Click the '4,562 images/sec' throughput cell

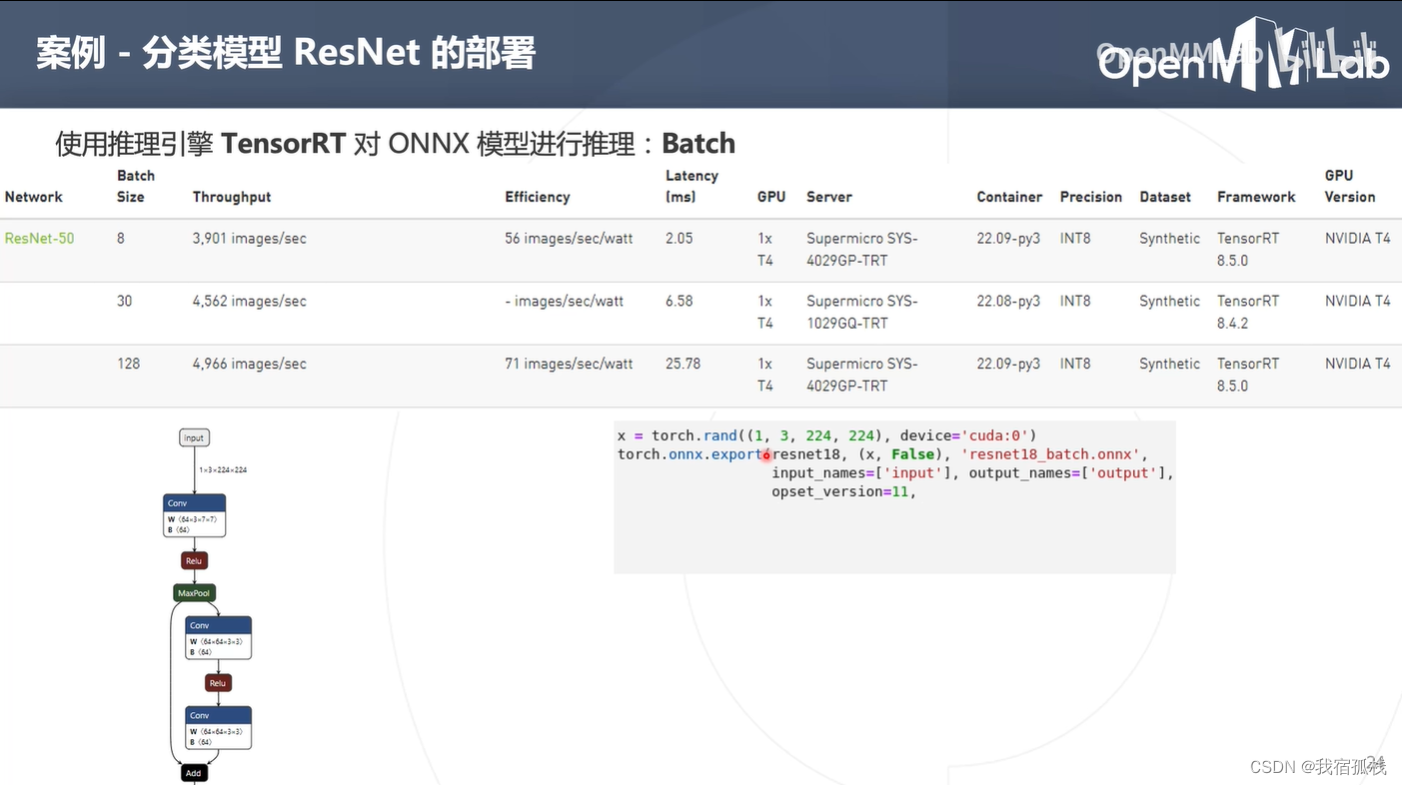click(249, 301)
